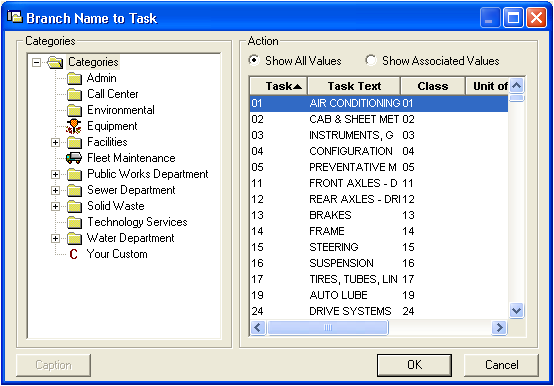Click the Environmental folder icon
The image size is (554, 386).
[75, 110]
